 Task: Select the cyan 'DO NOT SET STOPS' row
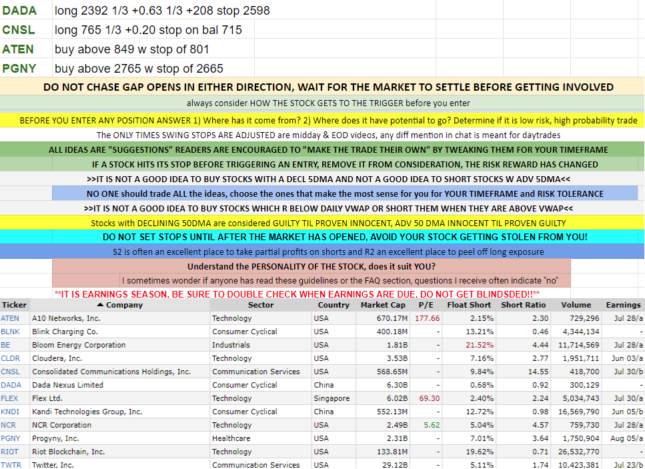click(322, 237)
